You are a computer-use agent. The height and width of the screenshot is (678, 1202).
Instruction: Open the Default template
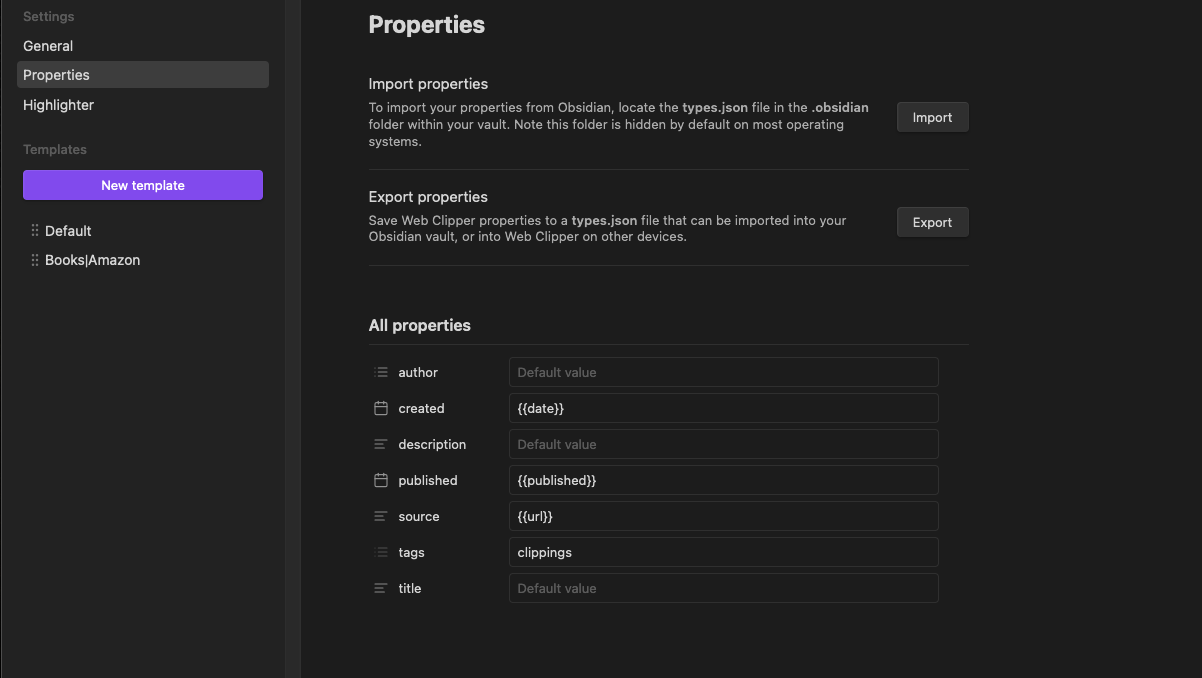point(68,231)
